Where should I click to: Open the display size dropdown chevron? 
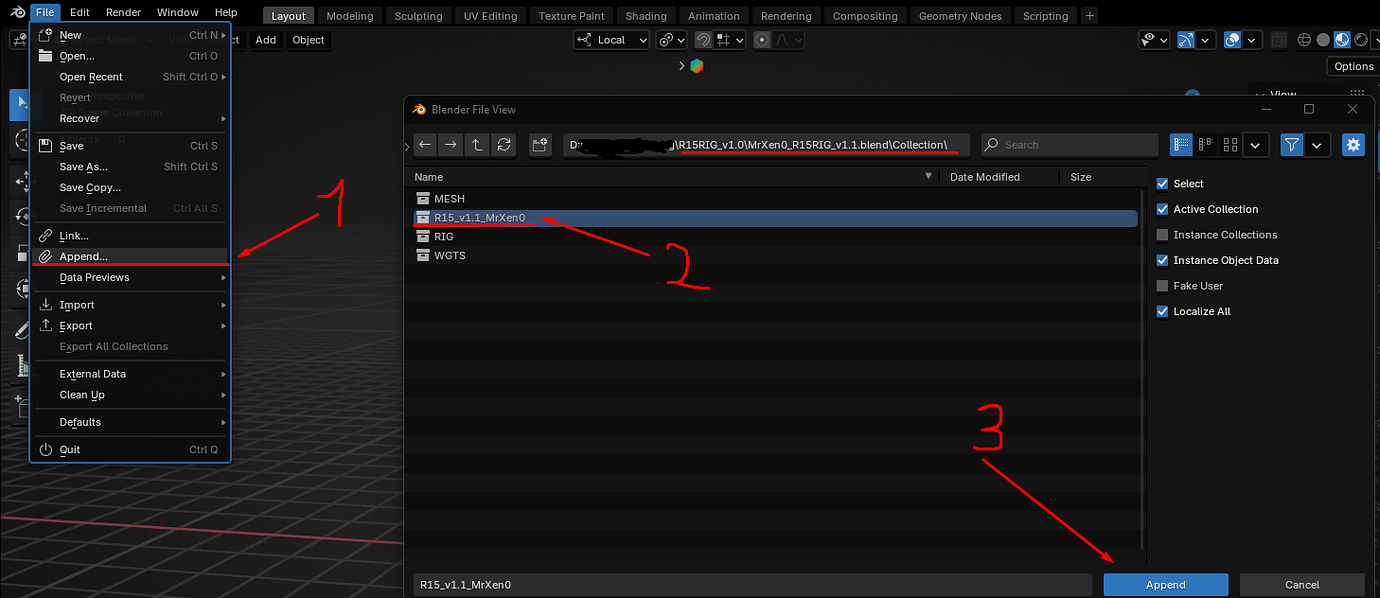point(1256,145)
